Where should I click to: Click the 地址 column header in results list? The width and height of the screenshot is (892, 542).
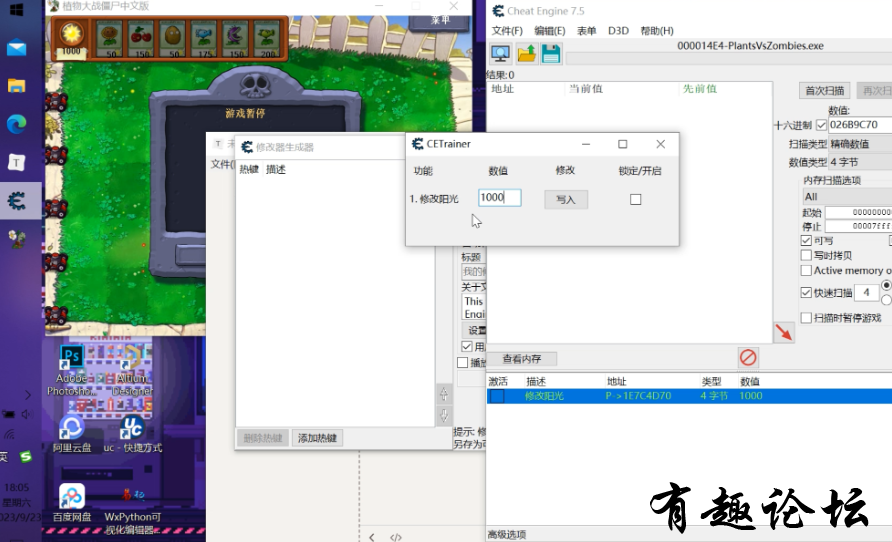pyautogui.click(x=502, y=89)
